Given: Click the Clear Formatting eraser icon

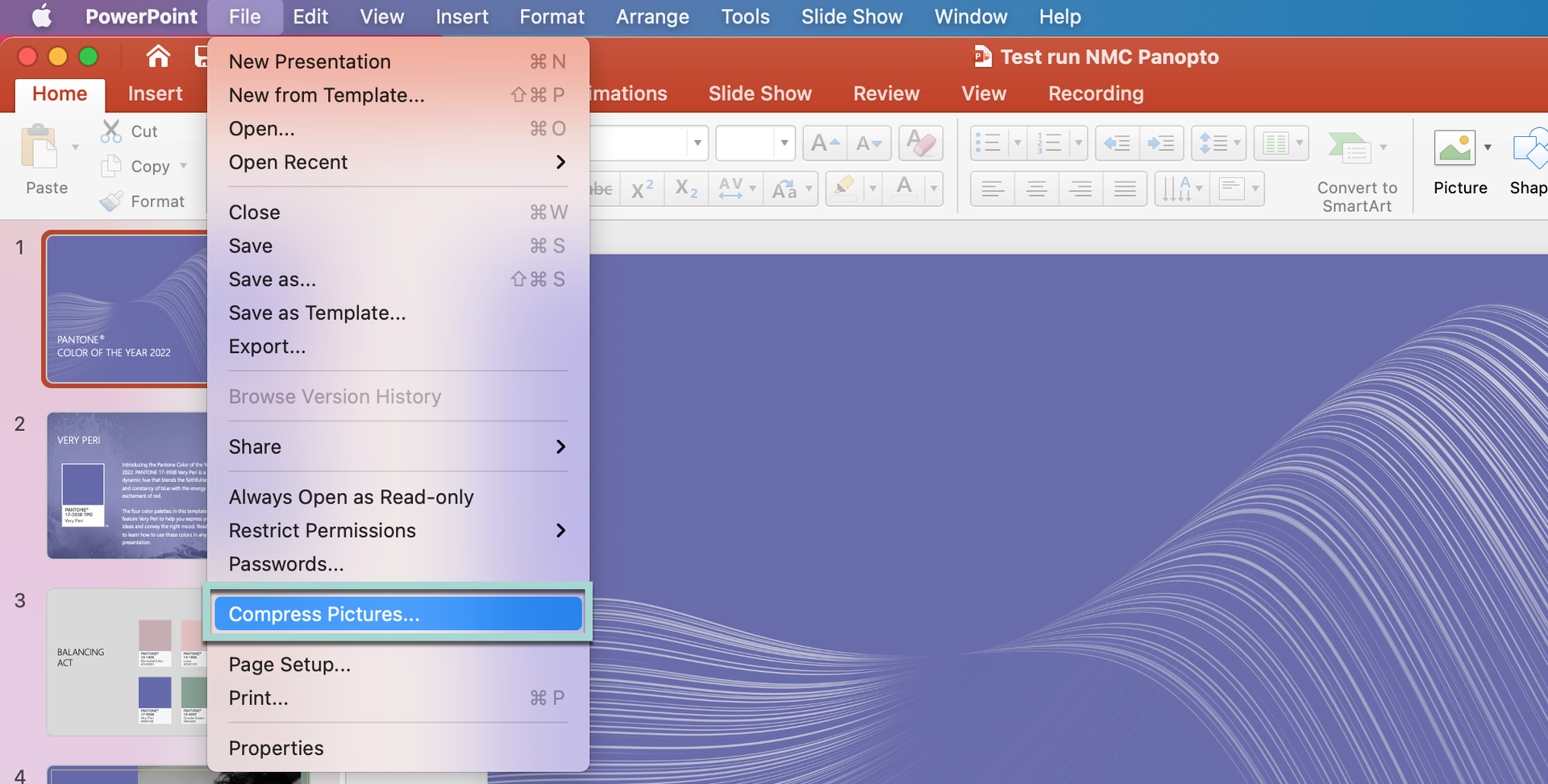Looking at the screenshot, I should click(921, 144).
